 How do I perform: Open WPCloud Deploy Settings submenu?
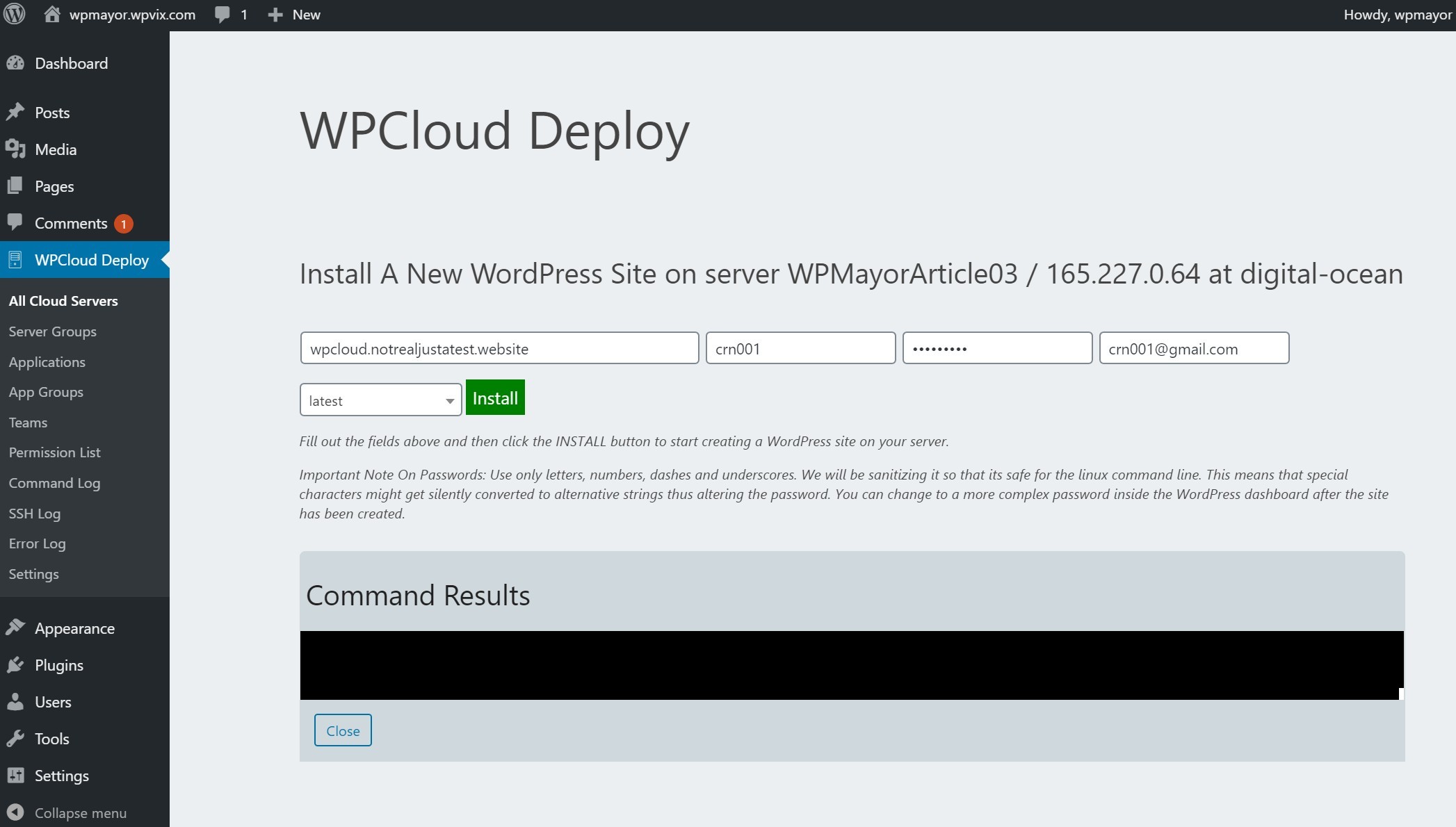(x=33, y=574)
